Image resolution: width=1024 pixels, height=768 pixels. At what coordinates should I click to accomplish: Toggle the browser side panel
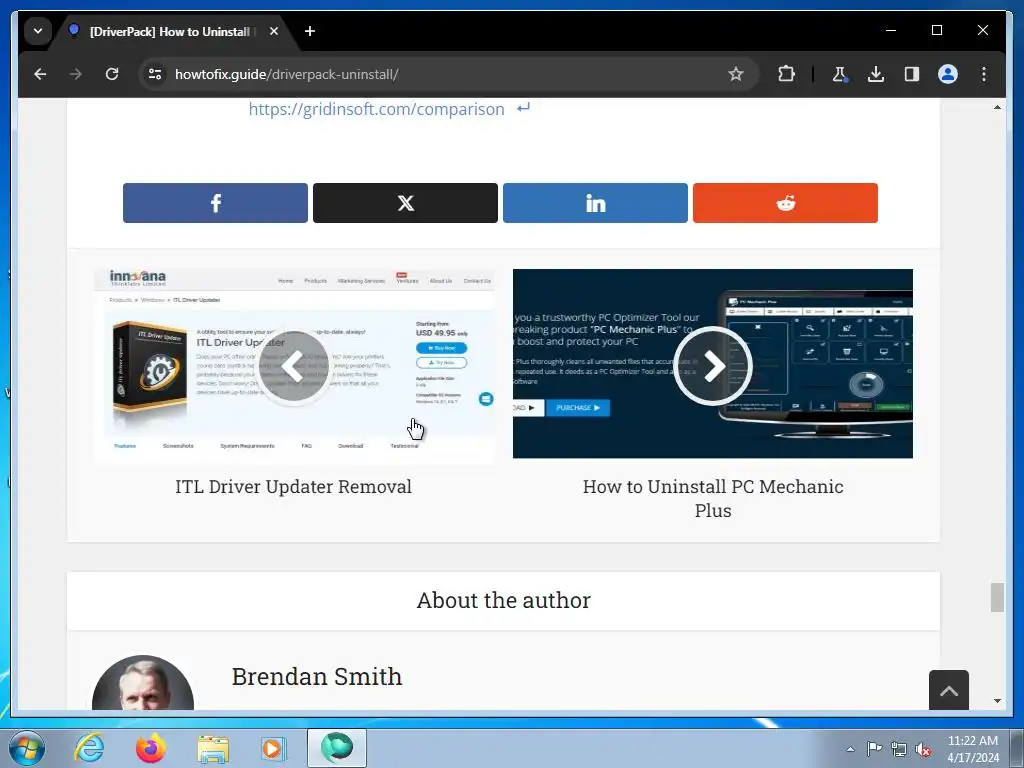pos(912,74)
